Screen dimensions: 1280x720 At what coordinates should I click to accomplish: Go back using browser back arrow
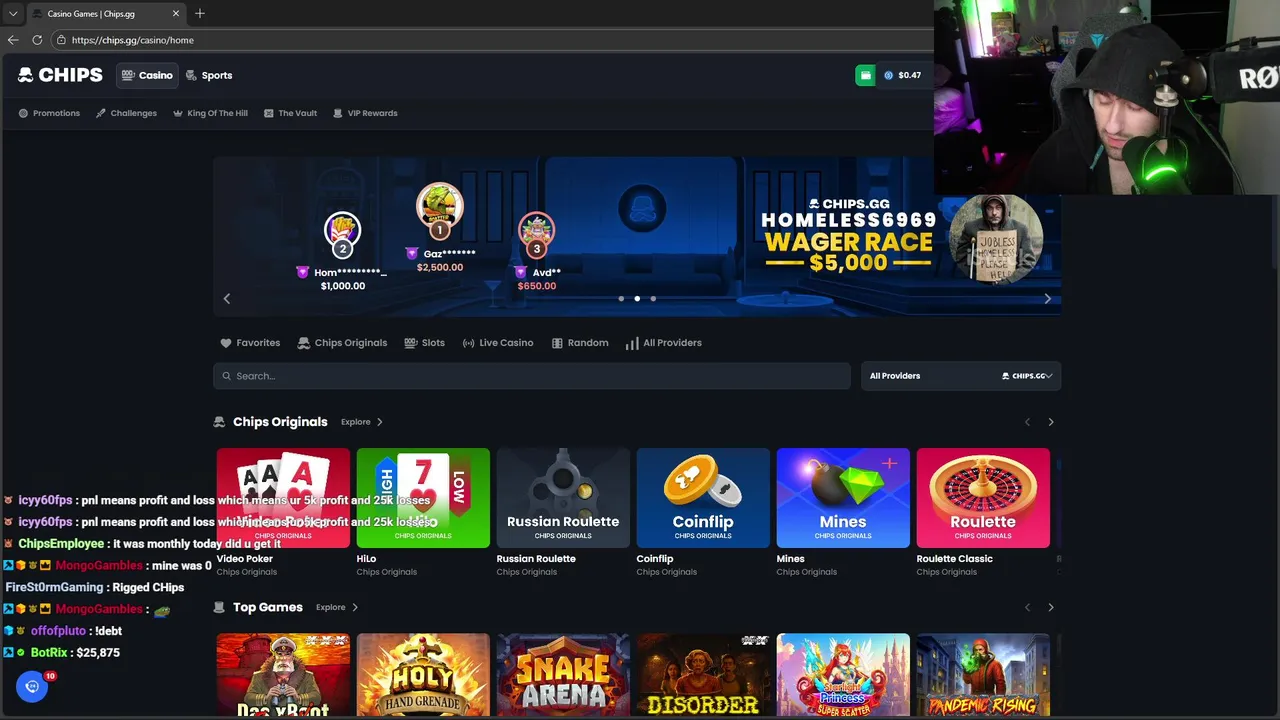[x=13, y=40]
